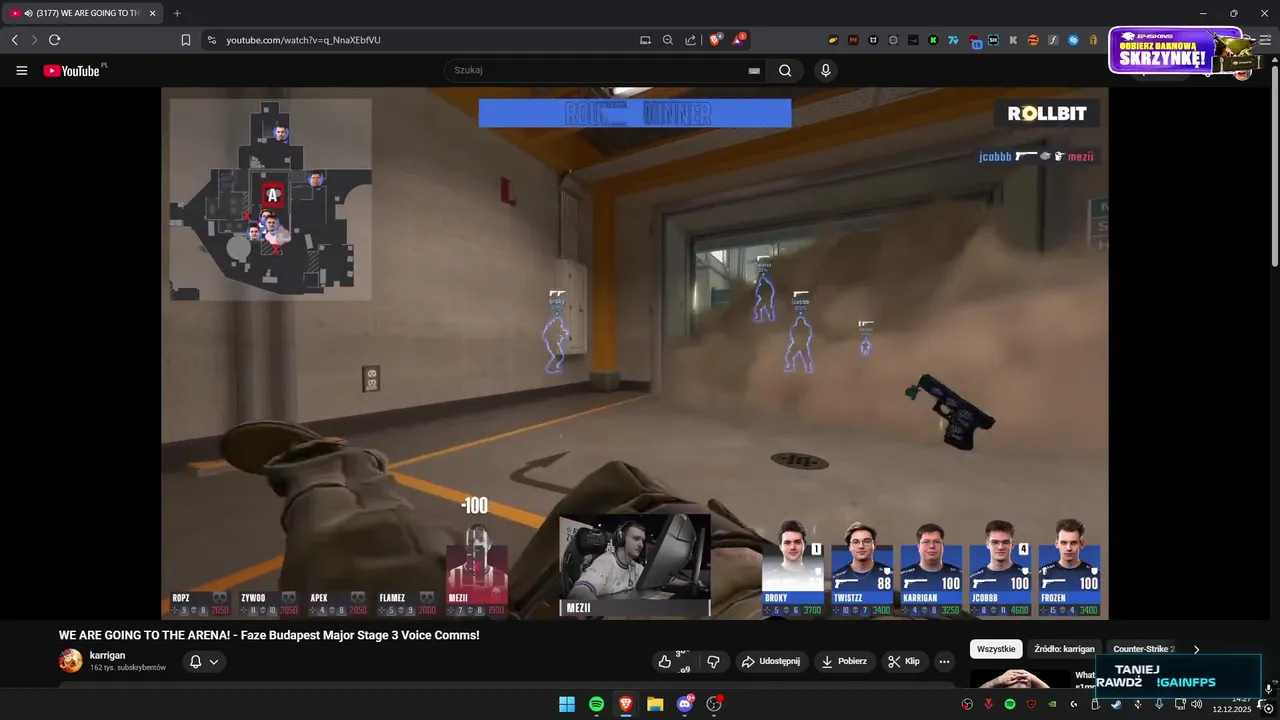Select the Counter-Strike 2 filter chip
Viewport: 1280px width, 720px height.
(x=1144, y=649)
